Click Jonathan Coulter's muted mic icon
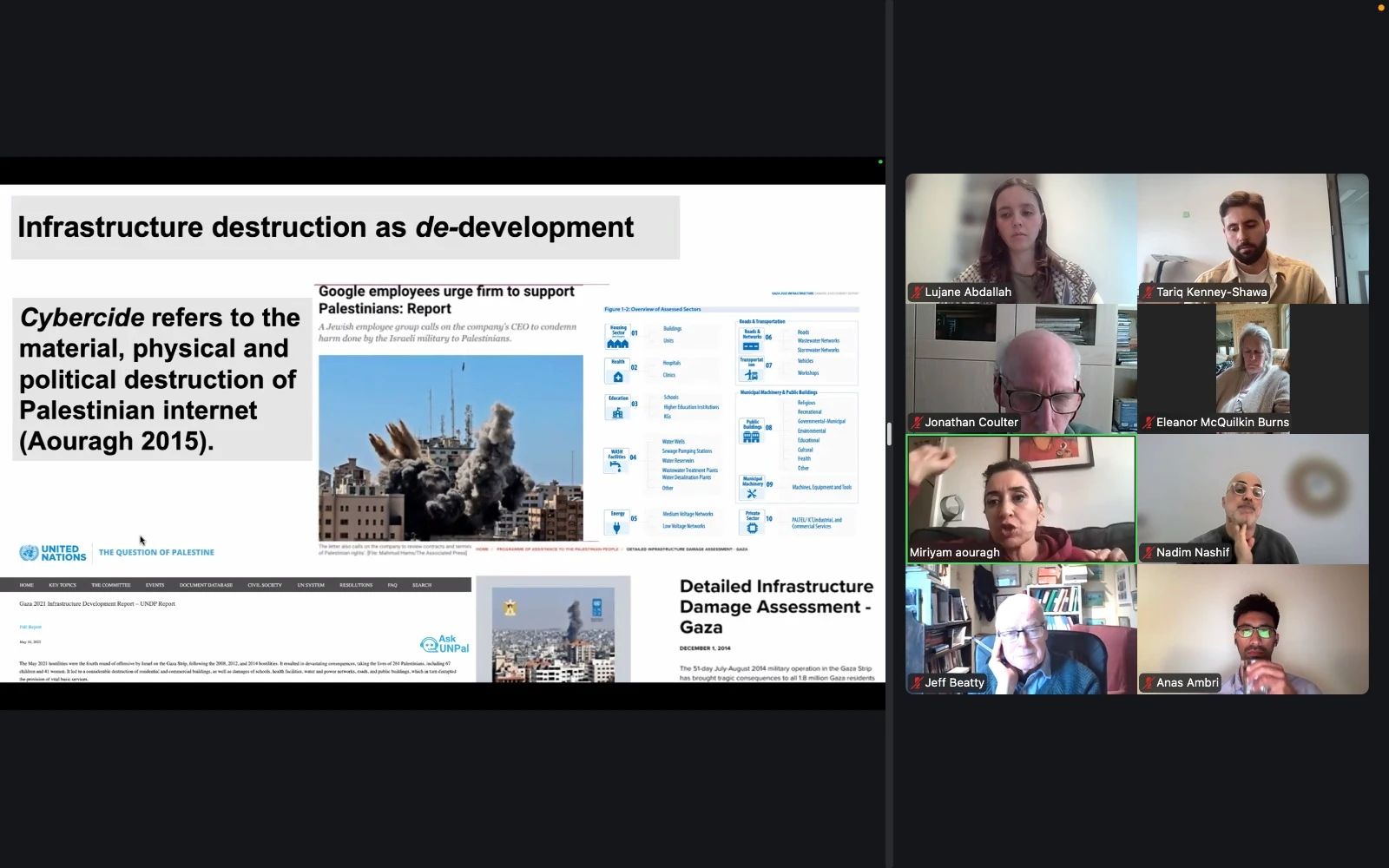 click(917, 423)
